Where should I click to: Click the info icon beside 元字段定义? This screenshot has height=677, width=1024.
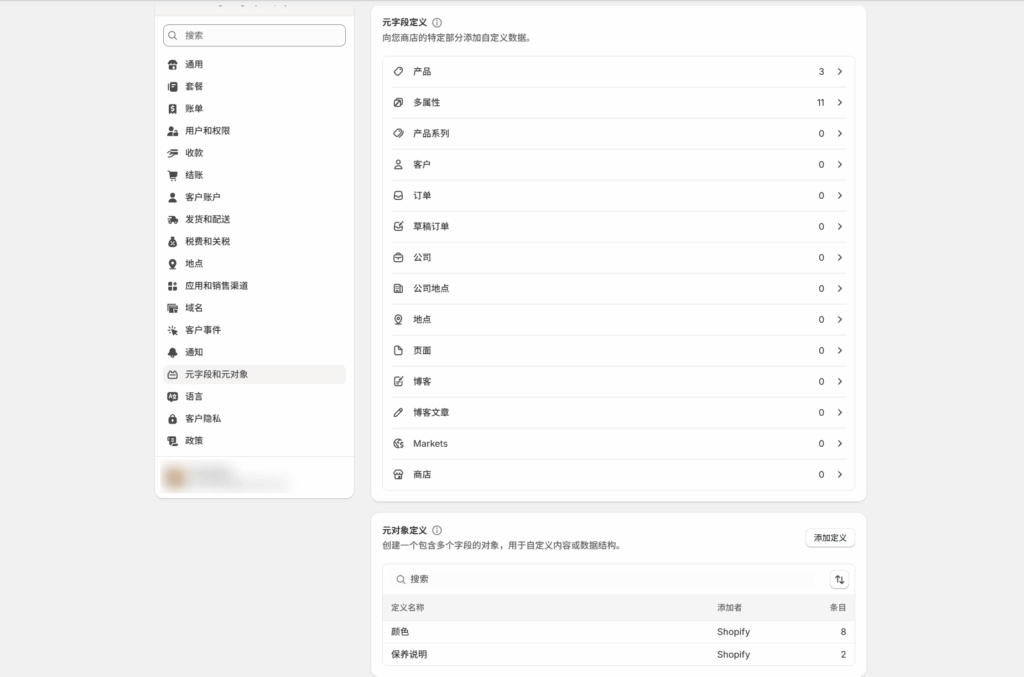437,22
